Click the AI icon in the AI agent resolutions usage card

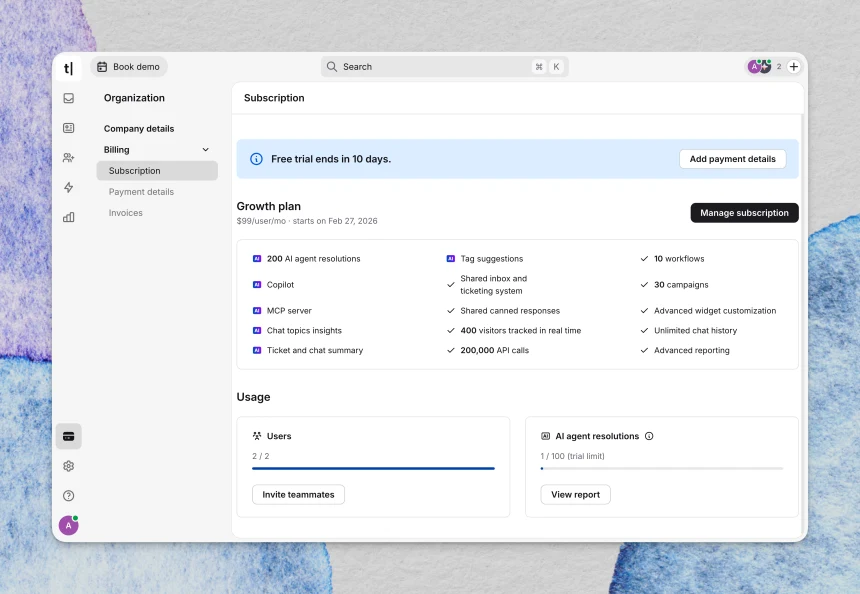click(545, 436)
